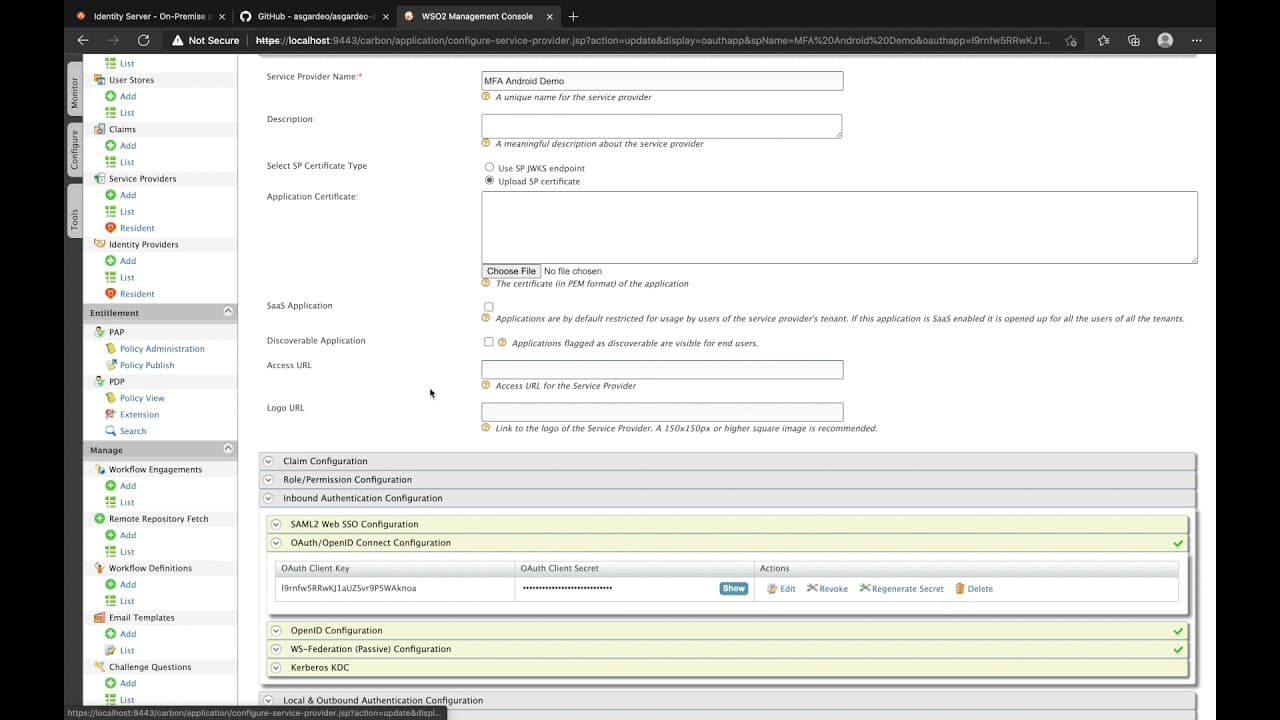
Task: Click the Access URL input field
Action: (662, 370)
